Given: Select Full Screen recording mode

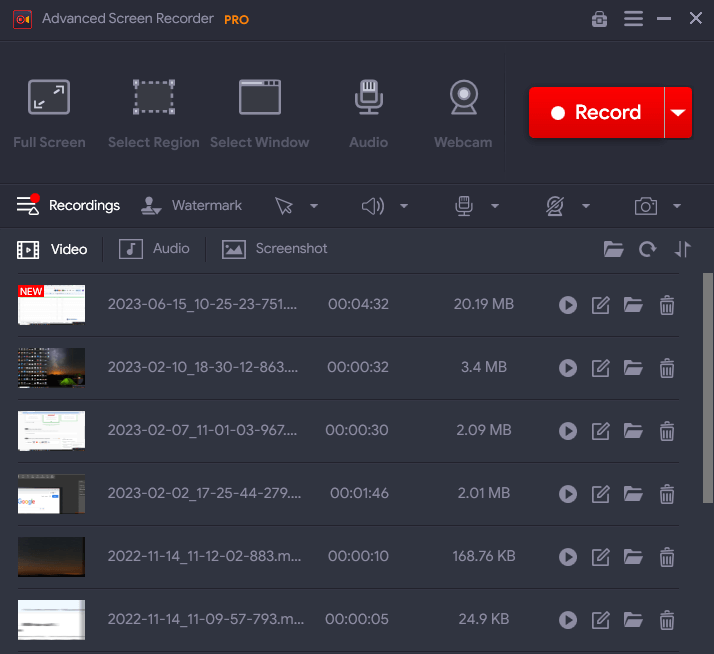Looking at the screenshot, I should point(49,114).
